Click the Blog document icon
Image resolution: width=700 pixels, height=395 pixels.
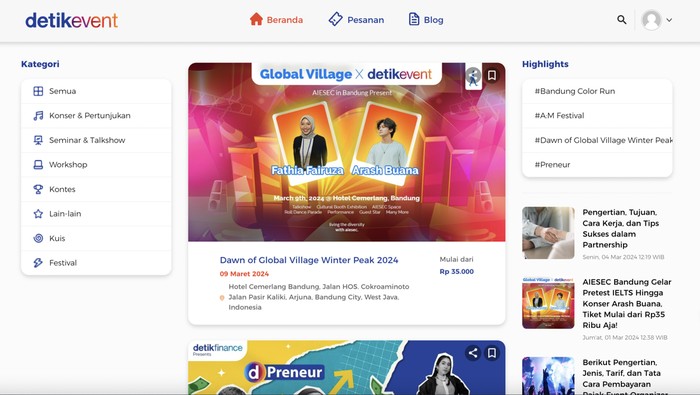[x=414, y=19]
